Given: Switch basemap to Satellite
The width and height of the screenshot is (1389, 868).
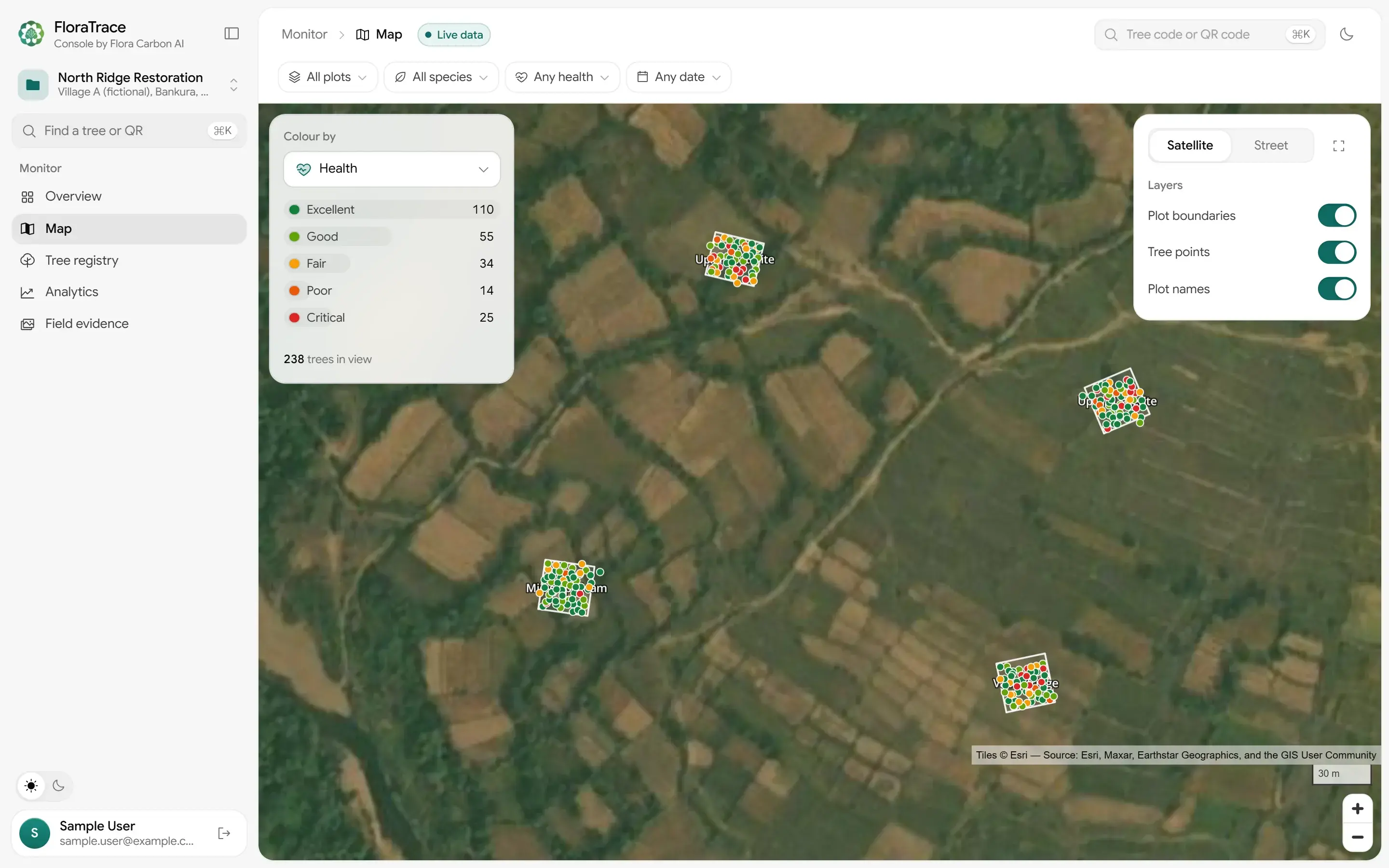Looking at the screenshot, I should [1190, 146].
